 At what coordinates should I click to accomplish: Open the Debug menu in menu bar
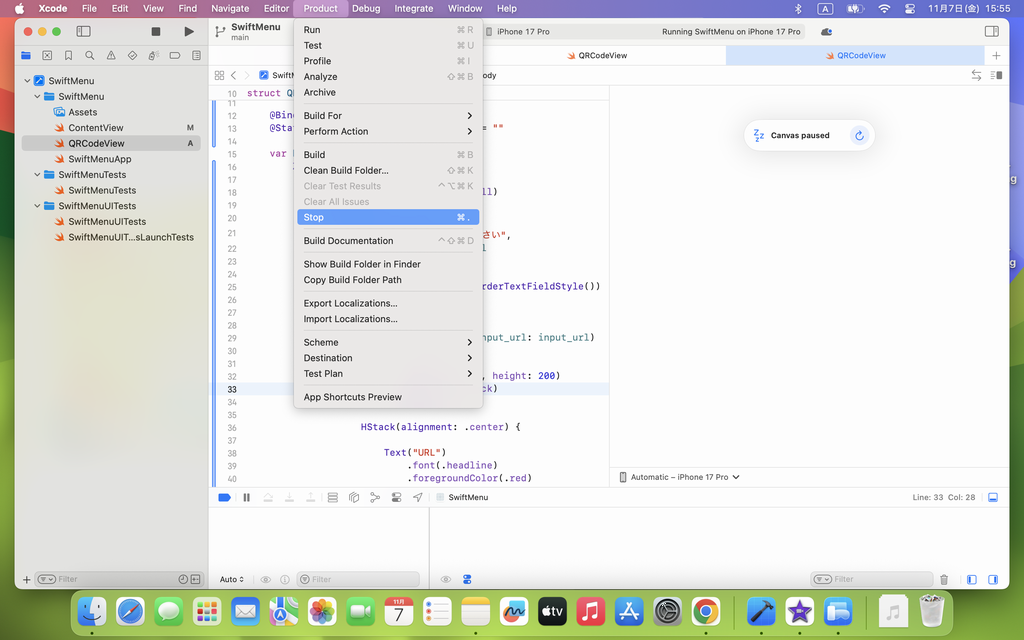tap(366, 8)
